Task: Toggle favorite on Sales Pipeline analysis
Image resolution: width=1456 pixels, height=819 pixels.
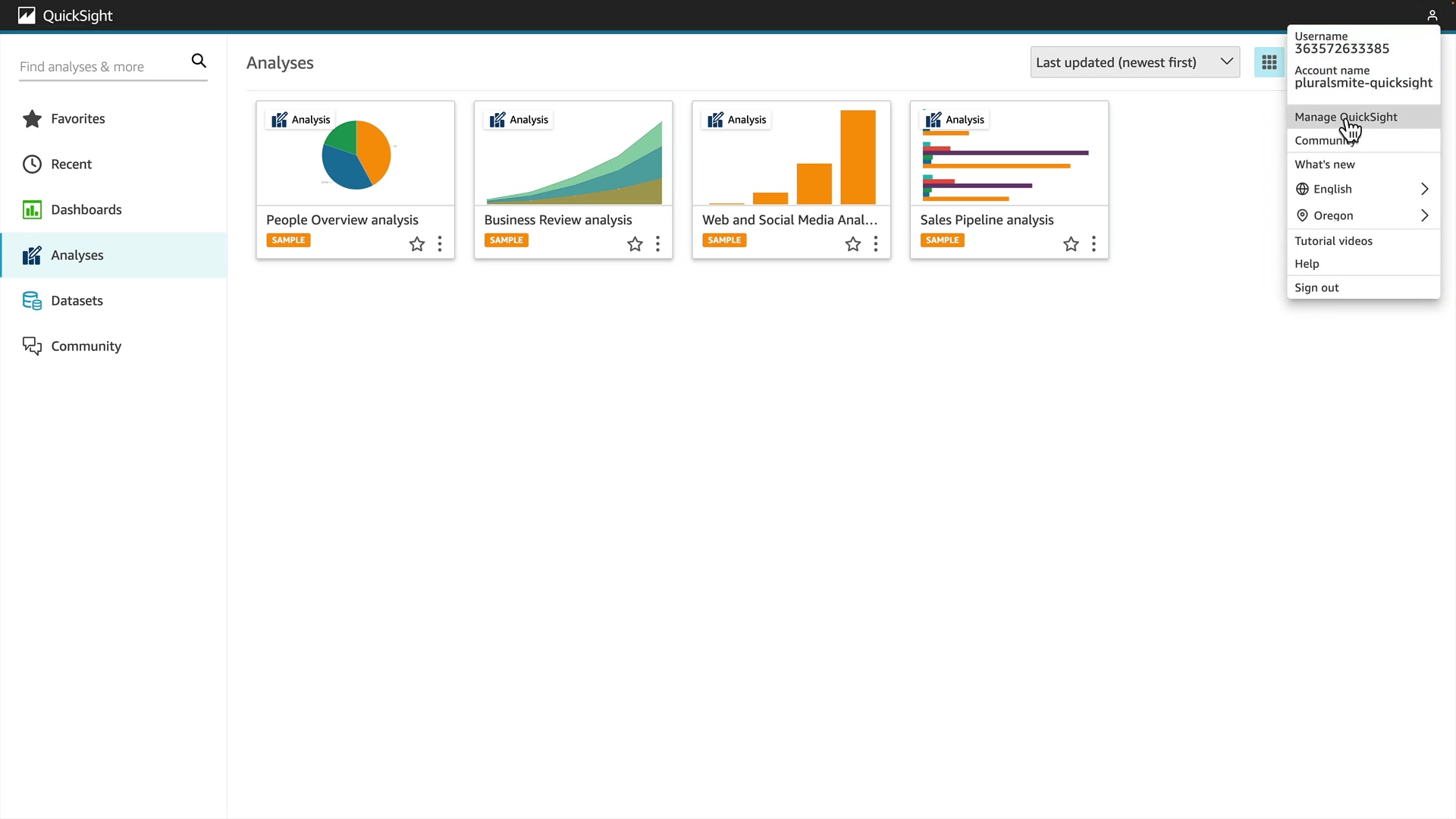Action: pos(1071,244)
